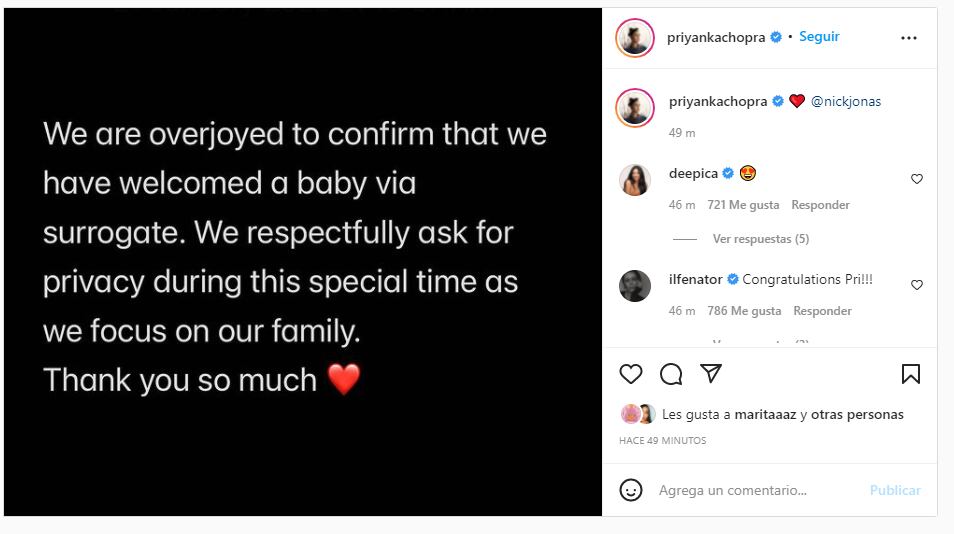The width and height of the screenshot is (954, 534).
Task: Open comments with speech bubble icon
Action: tap(671, 374)
